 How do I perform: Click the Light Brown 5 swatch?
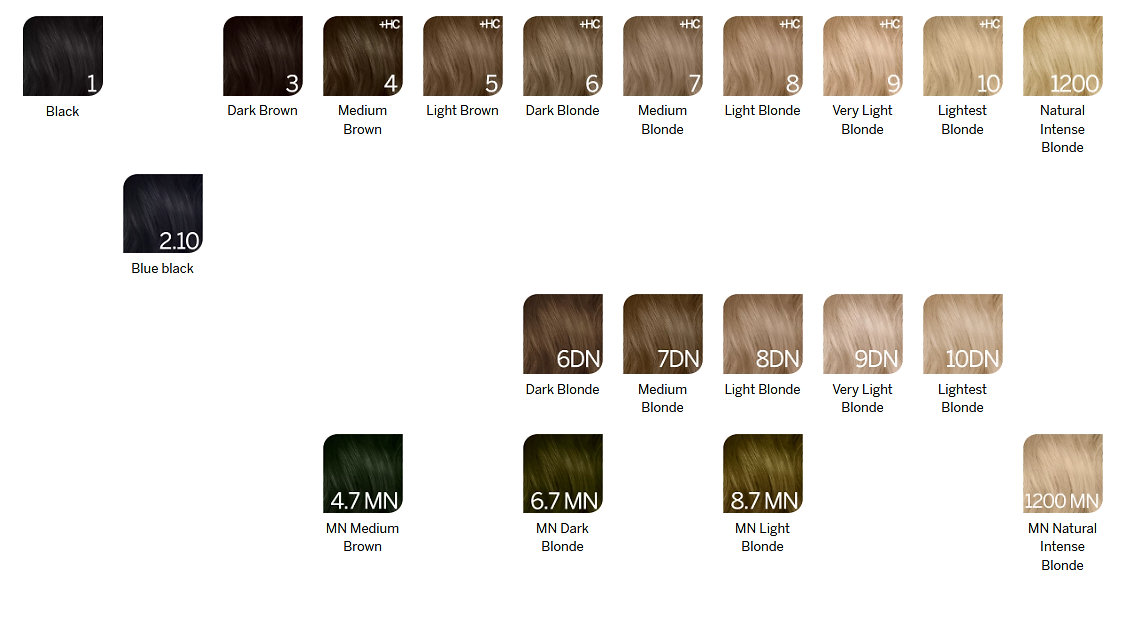(462, 56)
